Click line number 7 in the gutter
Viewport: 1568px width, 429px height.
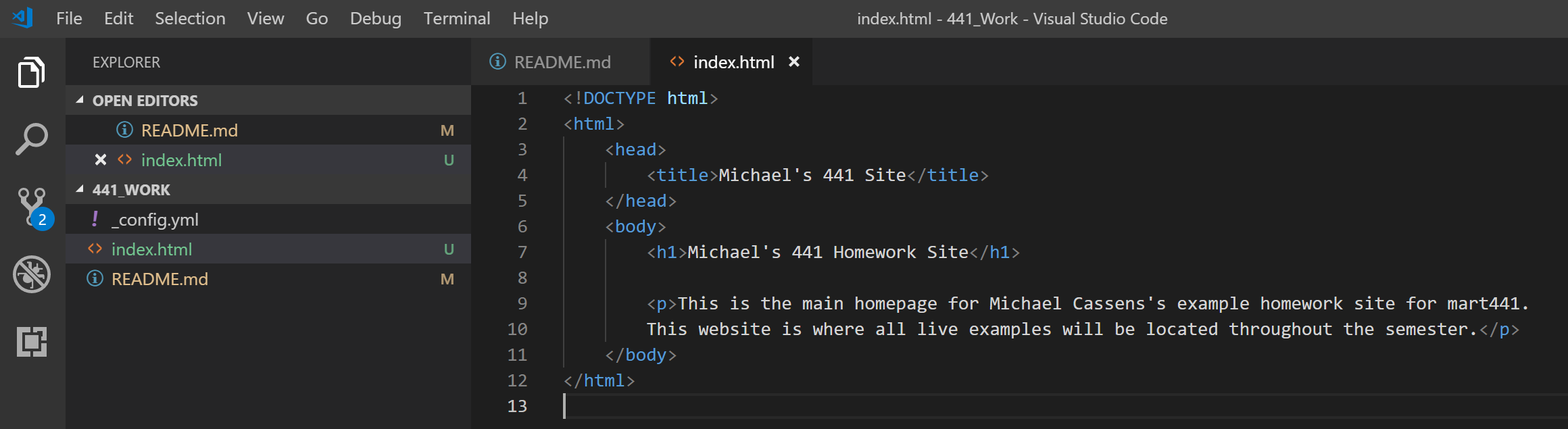coord(522,252)
